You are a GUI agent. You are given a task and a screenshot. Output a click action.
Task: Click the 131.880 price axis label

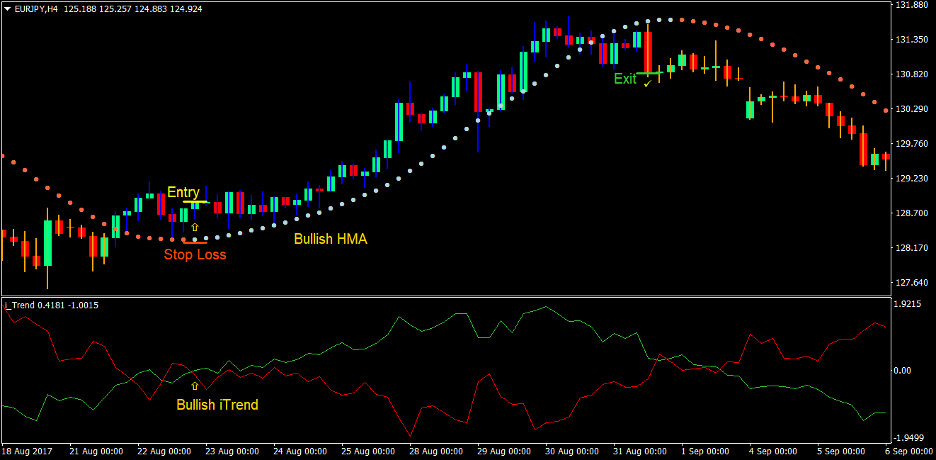coord(910,5)
